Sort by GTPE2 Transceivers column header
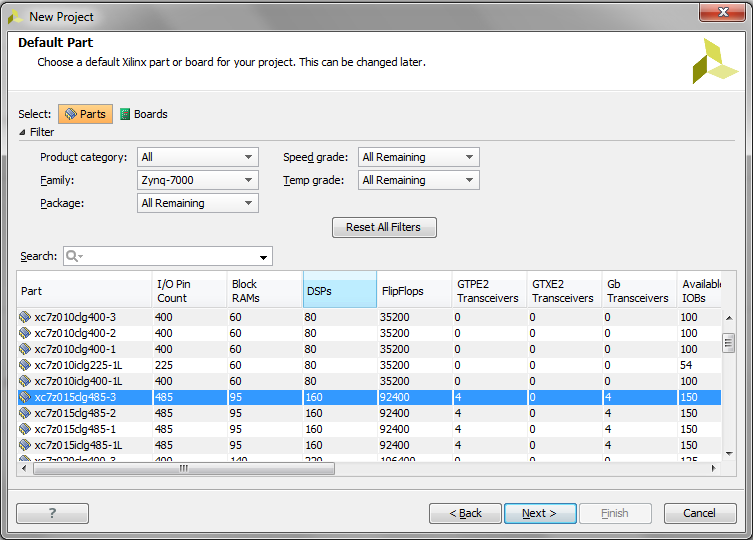 pos(489,291)
